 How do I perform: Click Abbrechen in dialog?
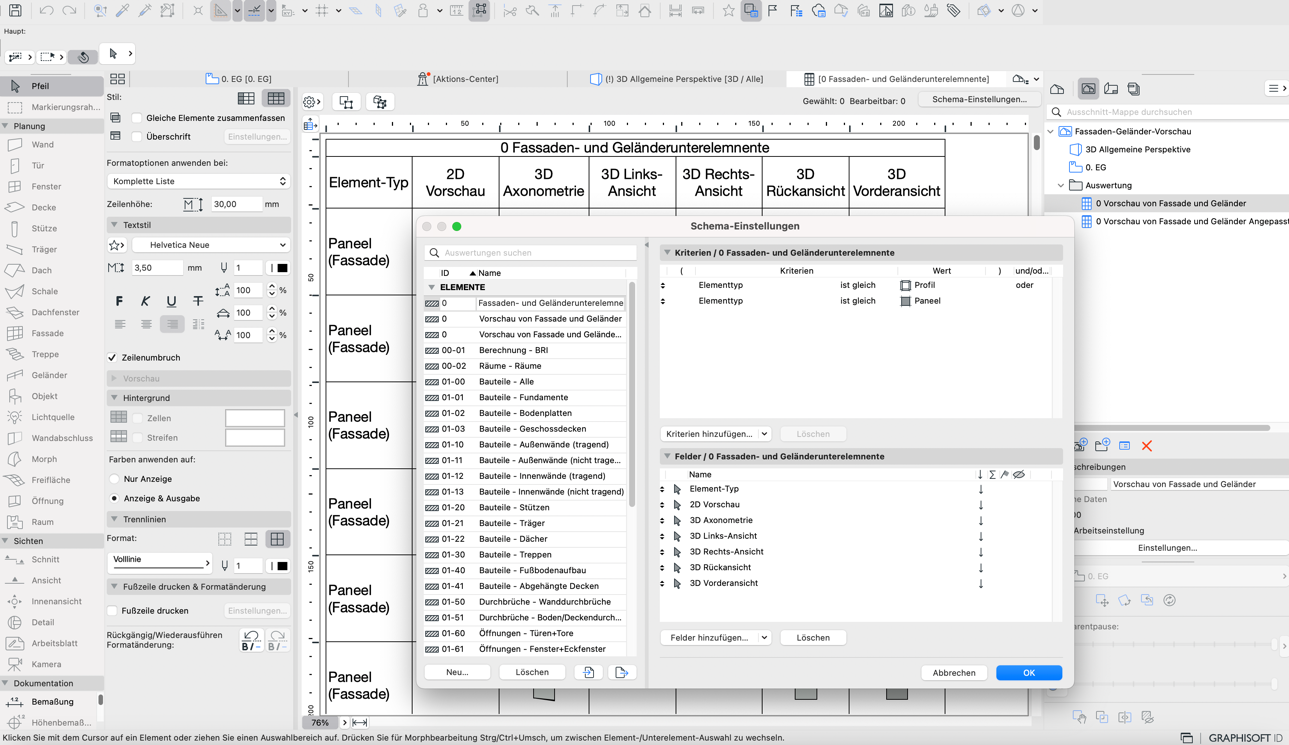pos(954,673)
